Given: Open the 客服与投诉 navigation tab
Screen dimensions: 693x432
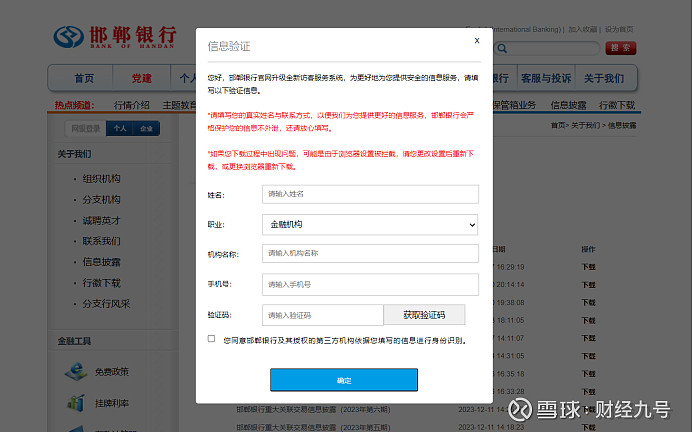Looking at the screenshot, I should point(546,78).
